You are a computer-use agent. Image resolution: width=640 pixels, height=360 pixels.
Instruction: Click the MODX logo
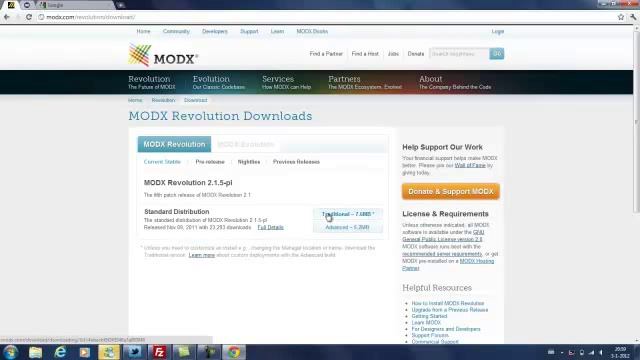point(163,56)
